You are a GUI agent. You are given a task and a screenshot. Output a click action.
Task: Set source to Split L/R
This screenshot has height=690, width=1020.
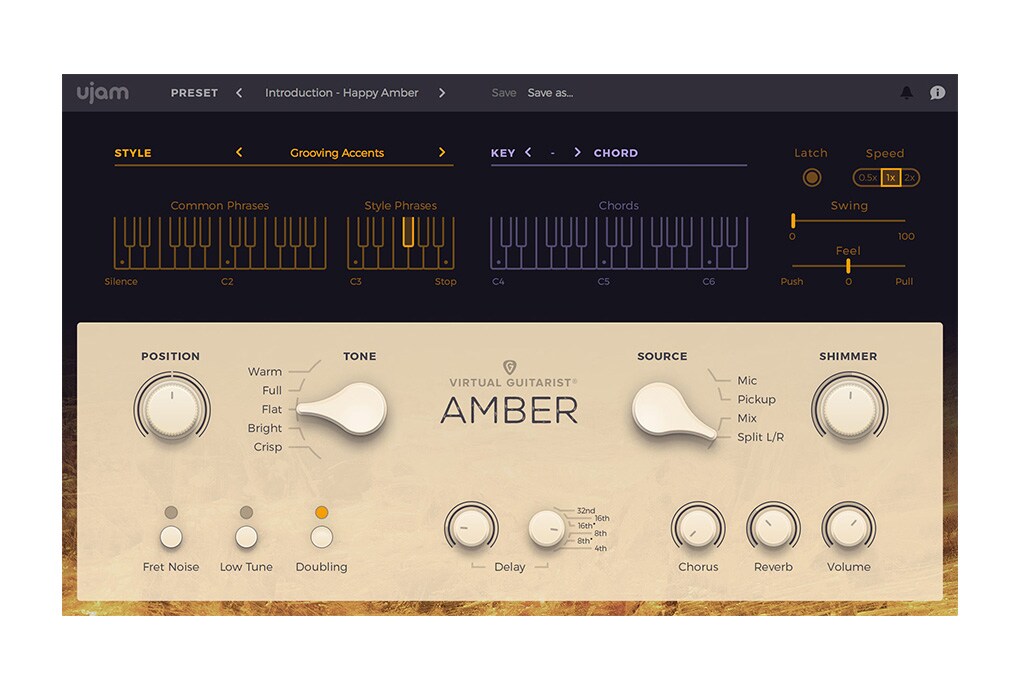[x=760, y=437]
